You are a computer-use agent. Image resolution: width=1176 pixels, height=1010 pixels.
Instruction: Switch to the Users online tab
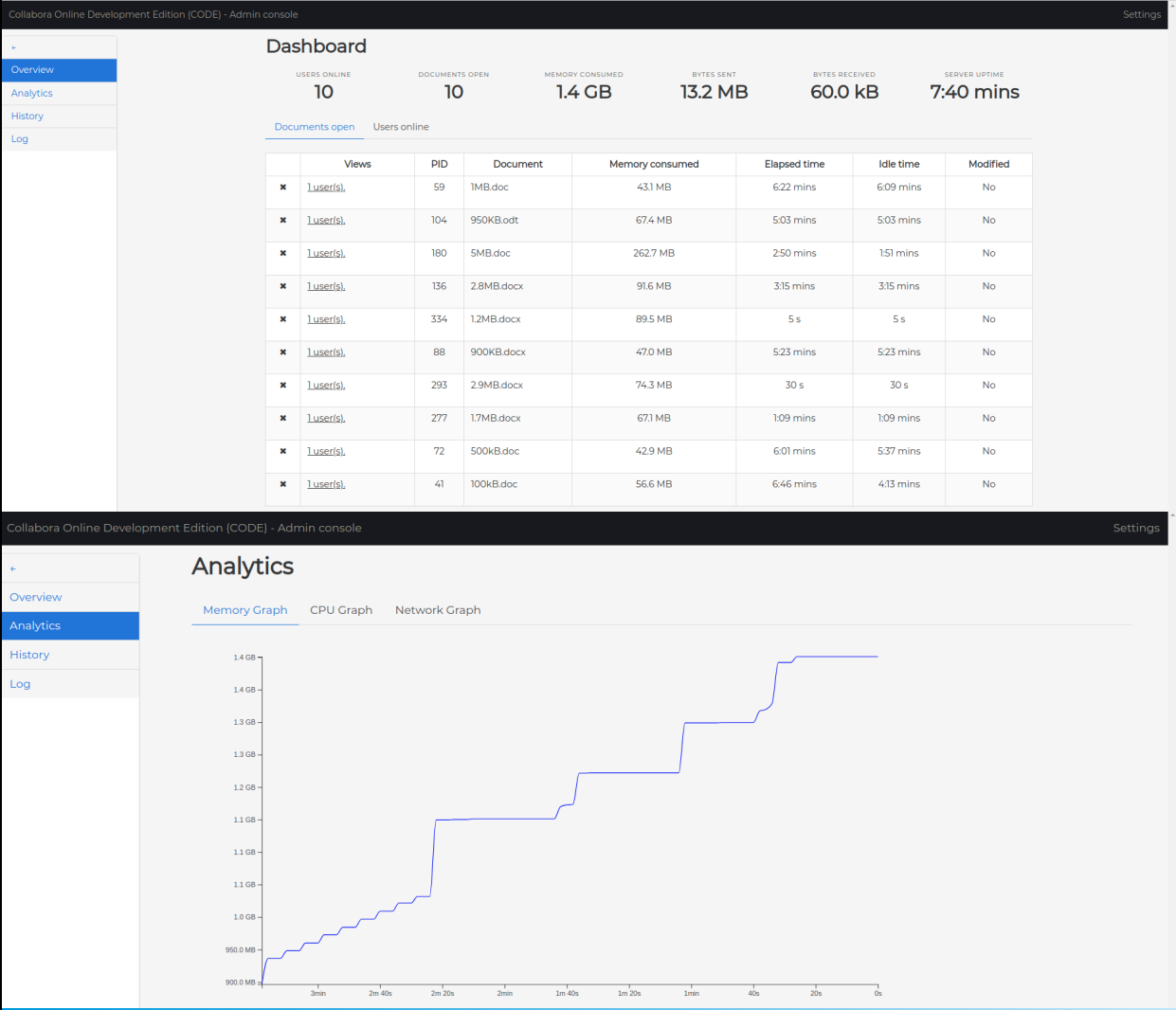[401, 127]
